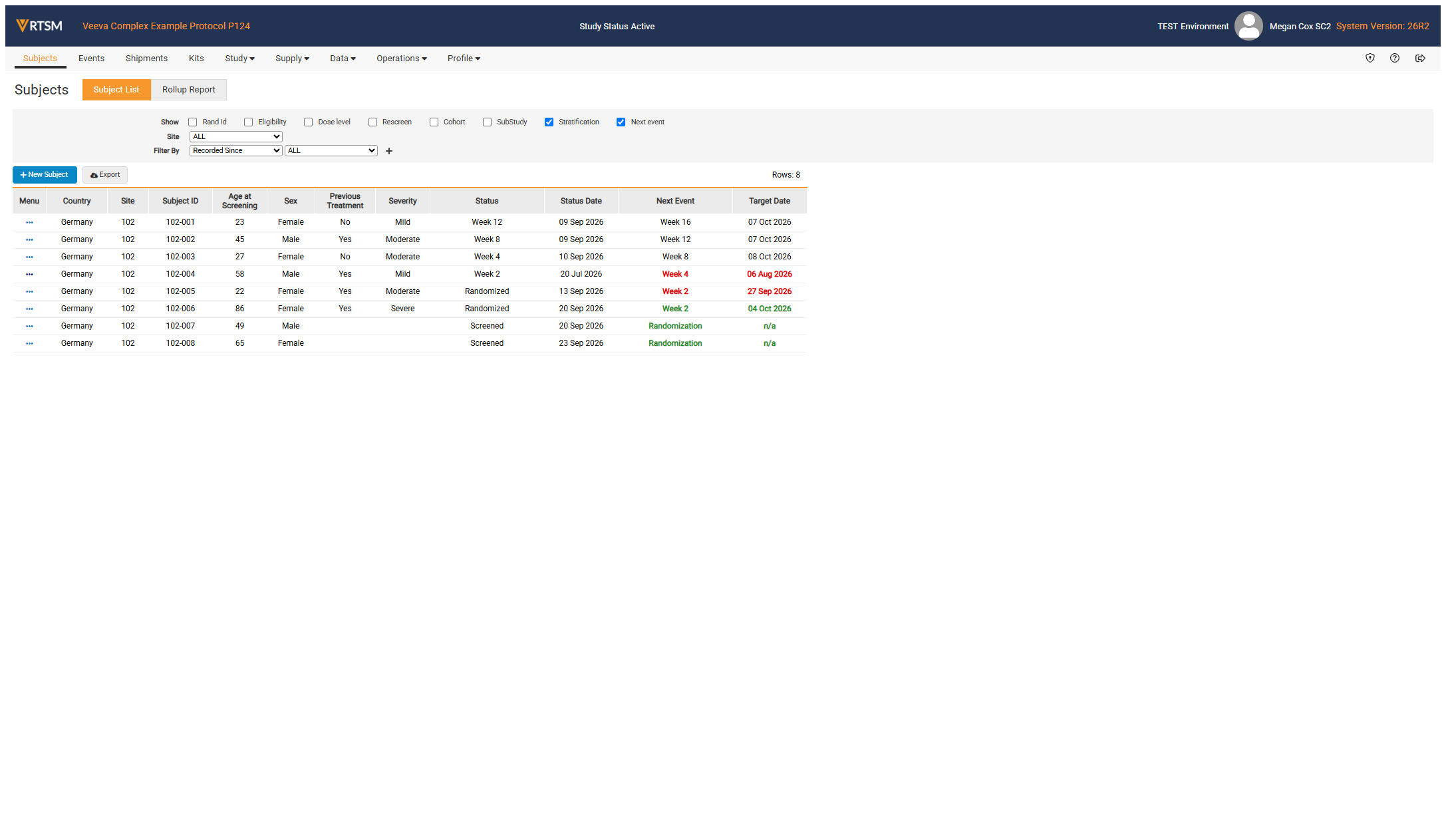
Task: Check the Rescreen option
Action: [373, 122]
